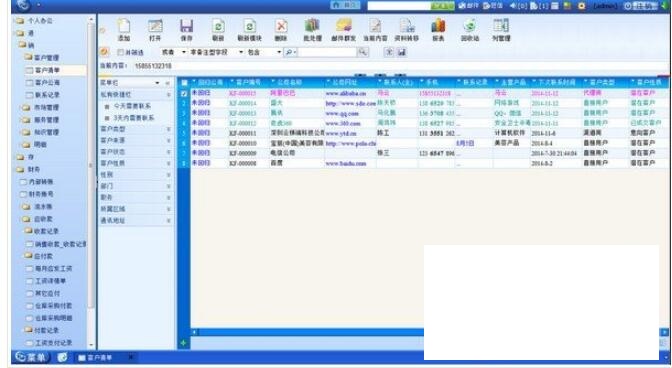Screen dimensions: 672x368
Task: Open the search-type dropdown left of search box
Action: pyautogui.click(x=291, y=52)
